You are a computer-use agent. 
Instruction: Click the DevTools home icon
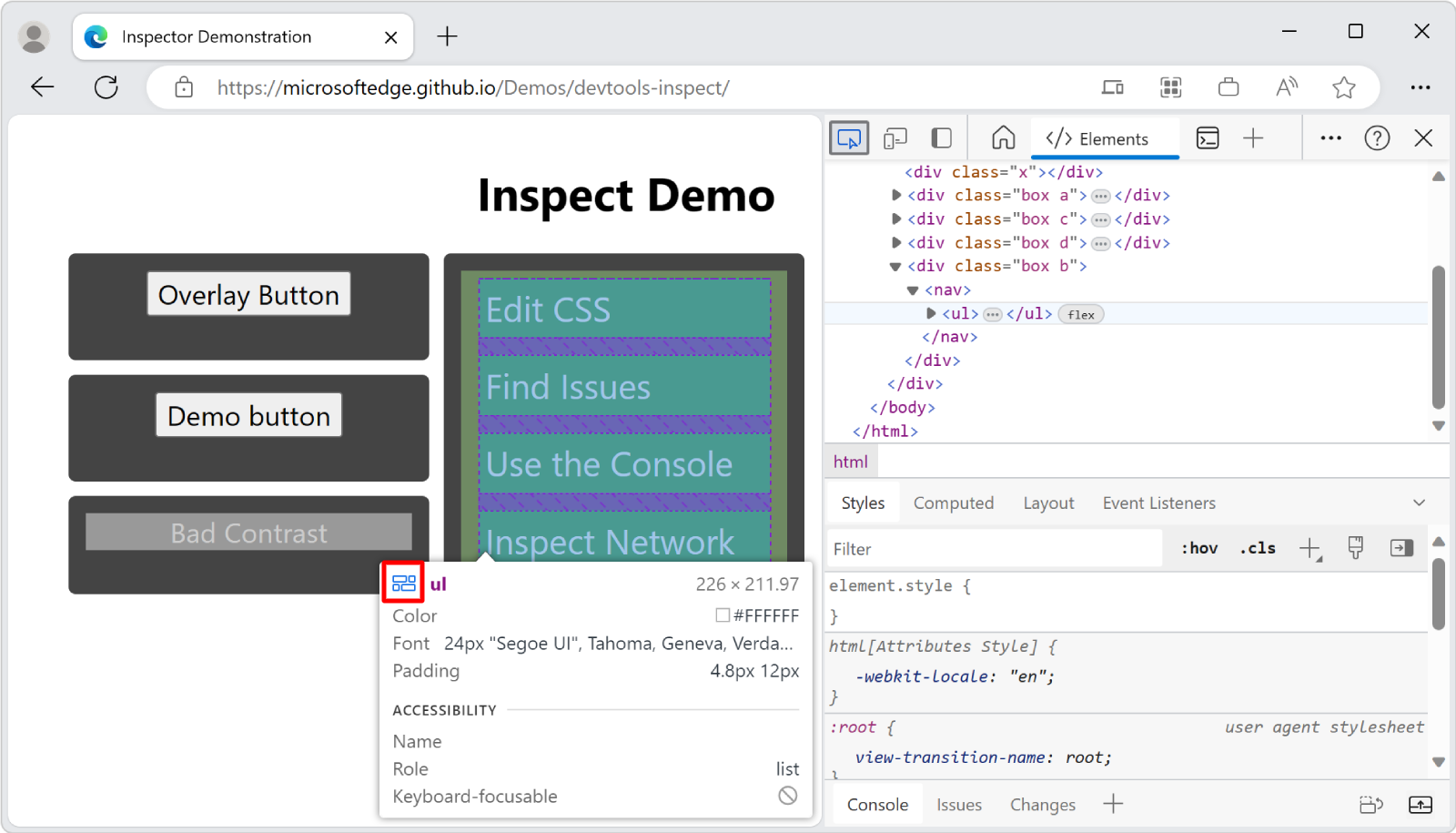point(1003,137)
